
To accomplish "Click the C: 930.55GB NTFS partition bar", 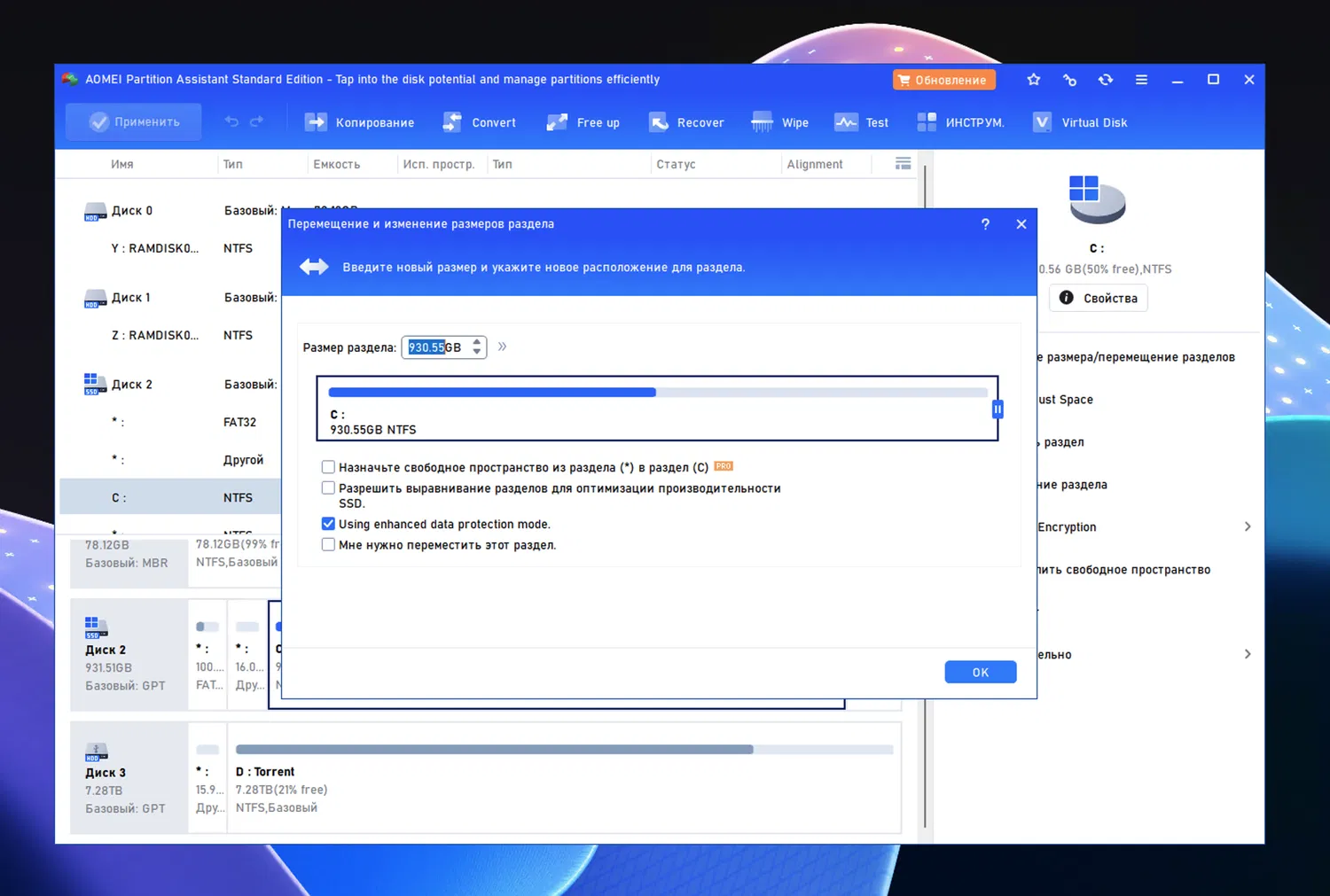I will point(657,409).
